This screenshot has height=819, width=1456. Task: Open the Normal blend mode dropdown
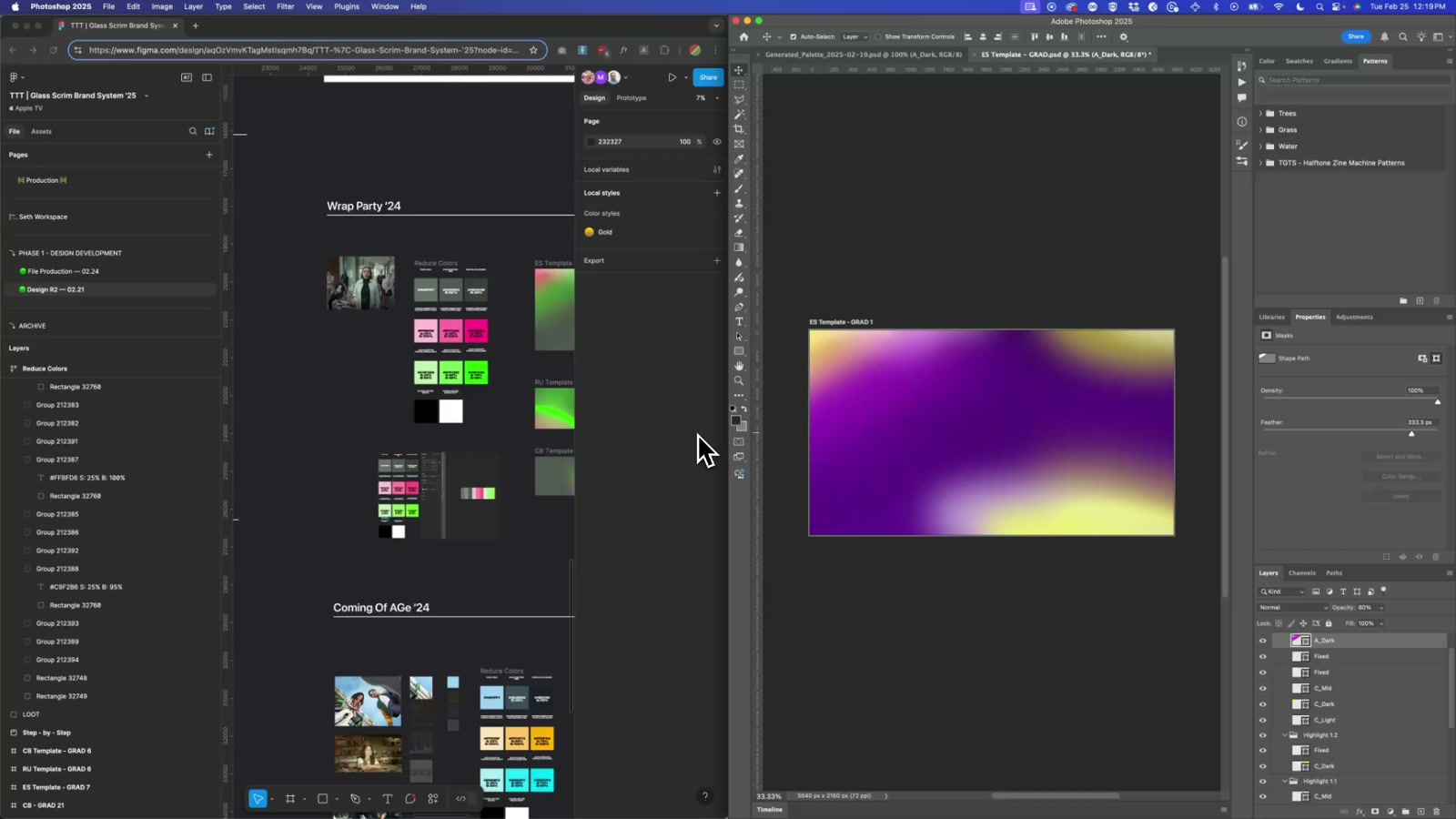point(1293,608)
